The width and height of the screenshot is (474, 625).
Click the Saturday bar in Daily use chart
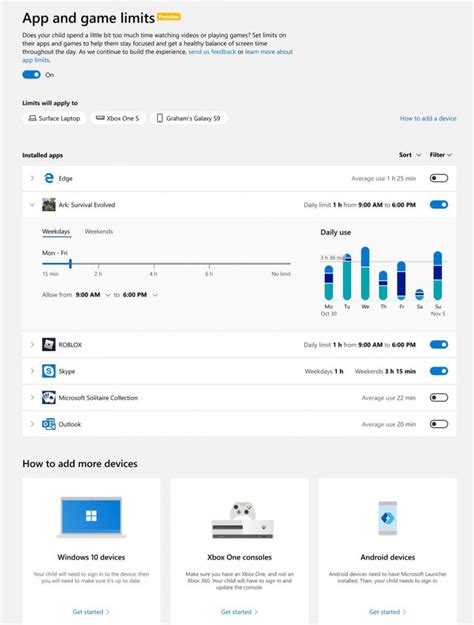click(x=419, y=295)
